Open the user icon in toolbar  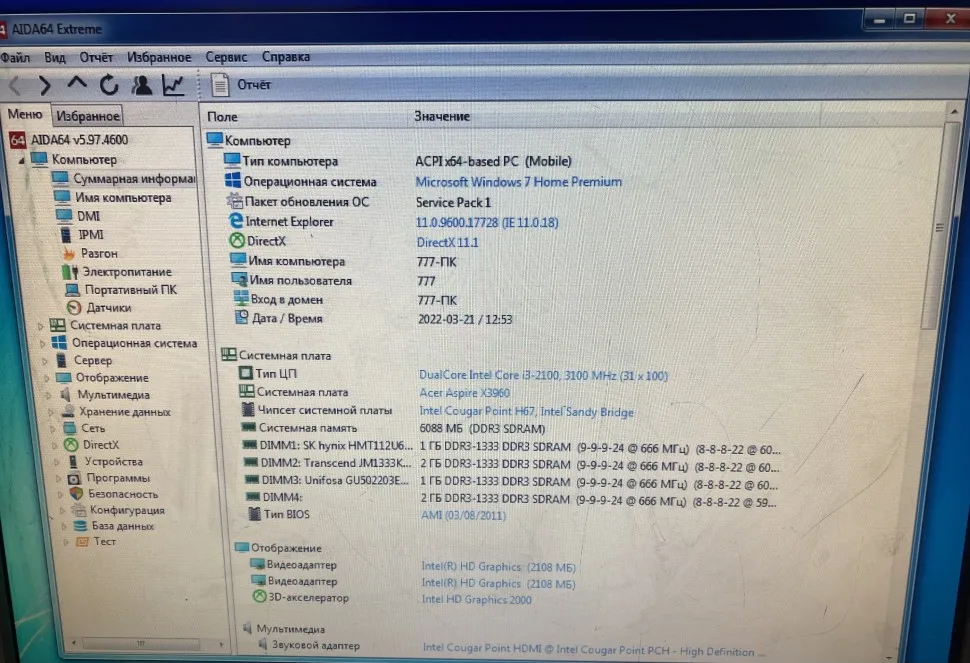[142, 85]
